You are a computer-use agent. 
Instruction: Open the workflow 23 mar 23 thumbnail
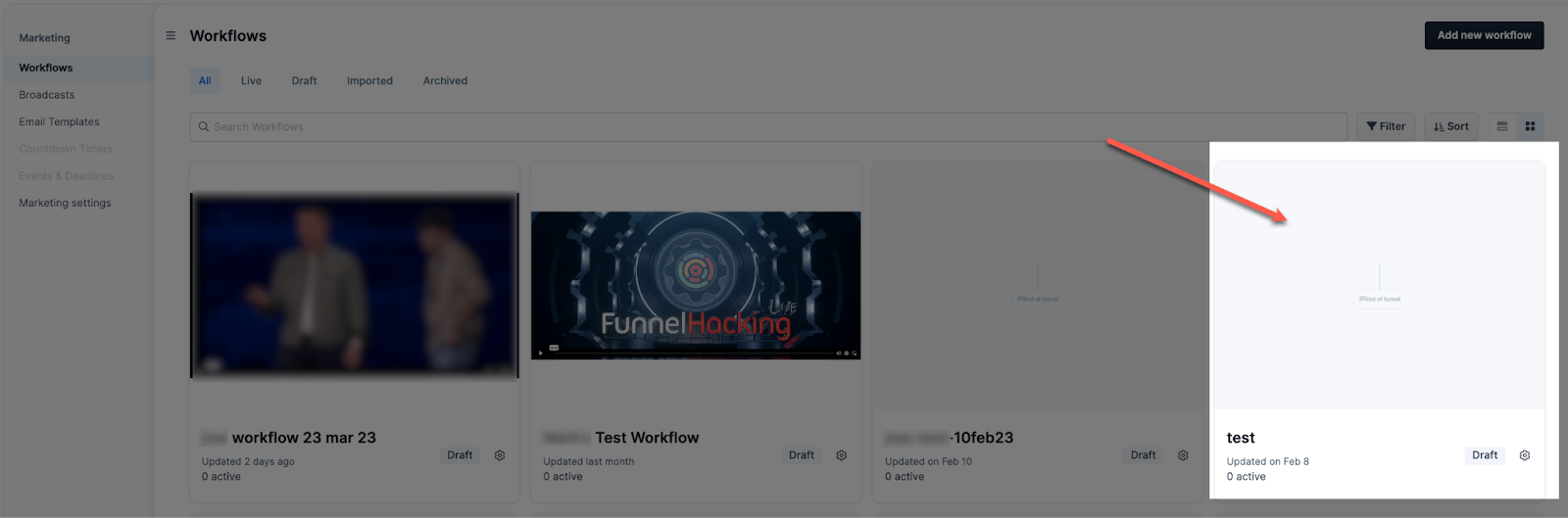[x=354, y=285]
